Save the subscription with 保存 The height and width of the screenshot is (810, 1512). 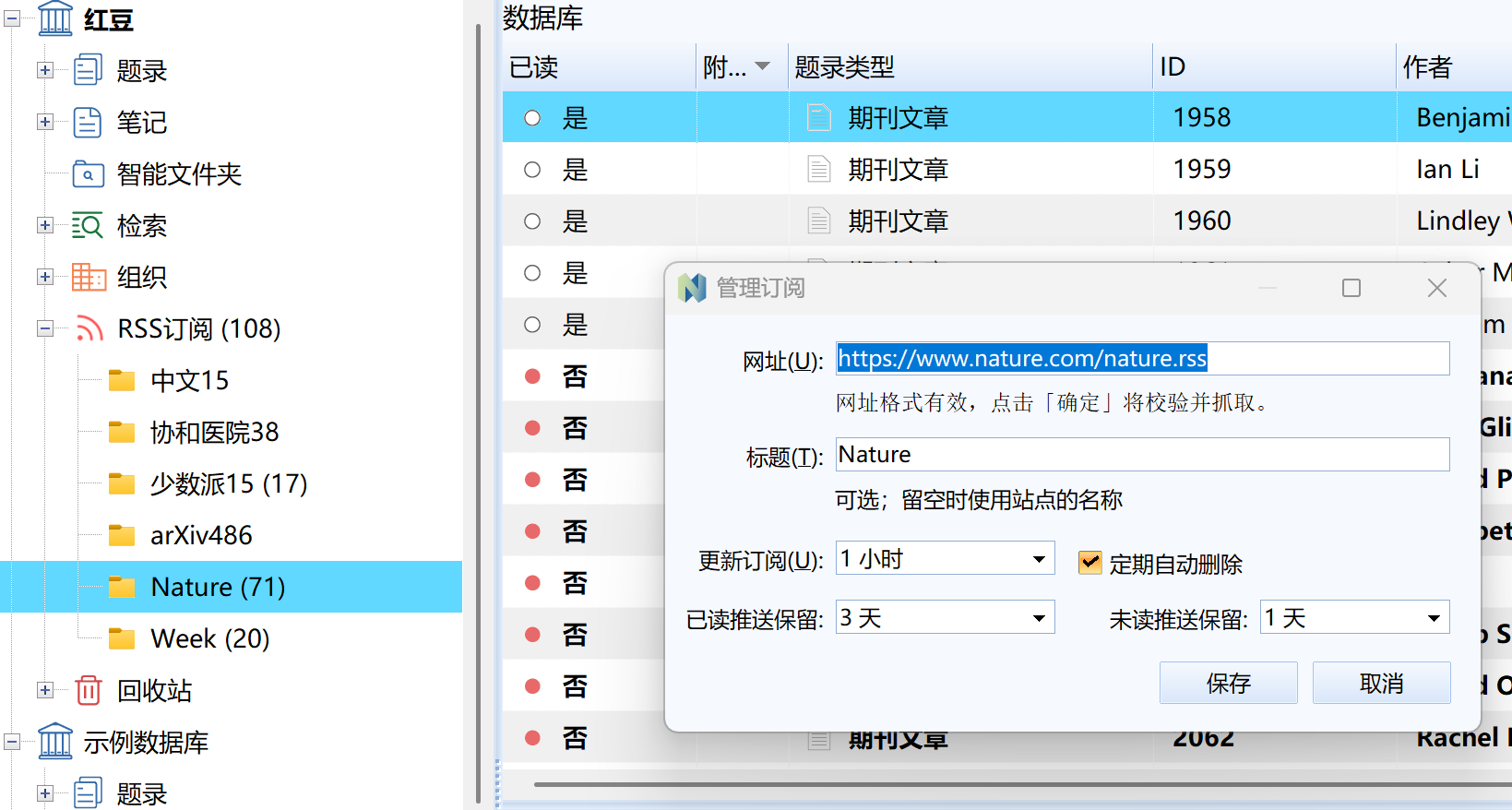pyautogui.click(x=1228, y=683)
